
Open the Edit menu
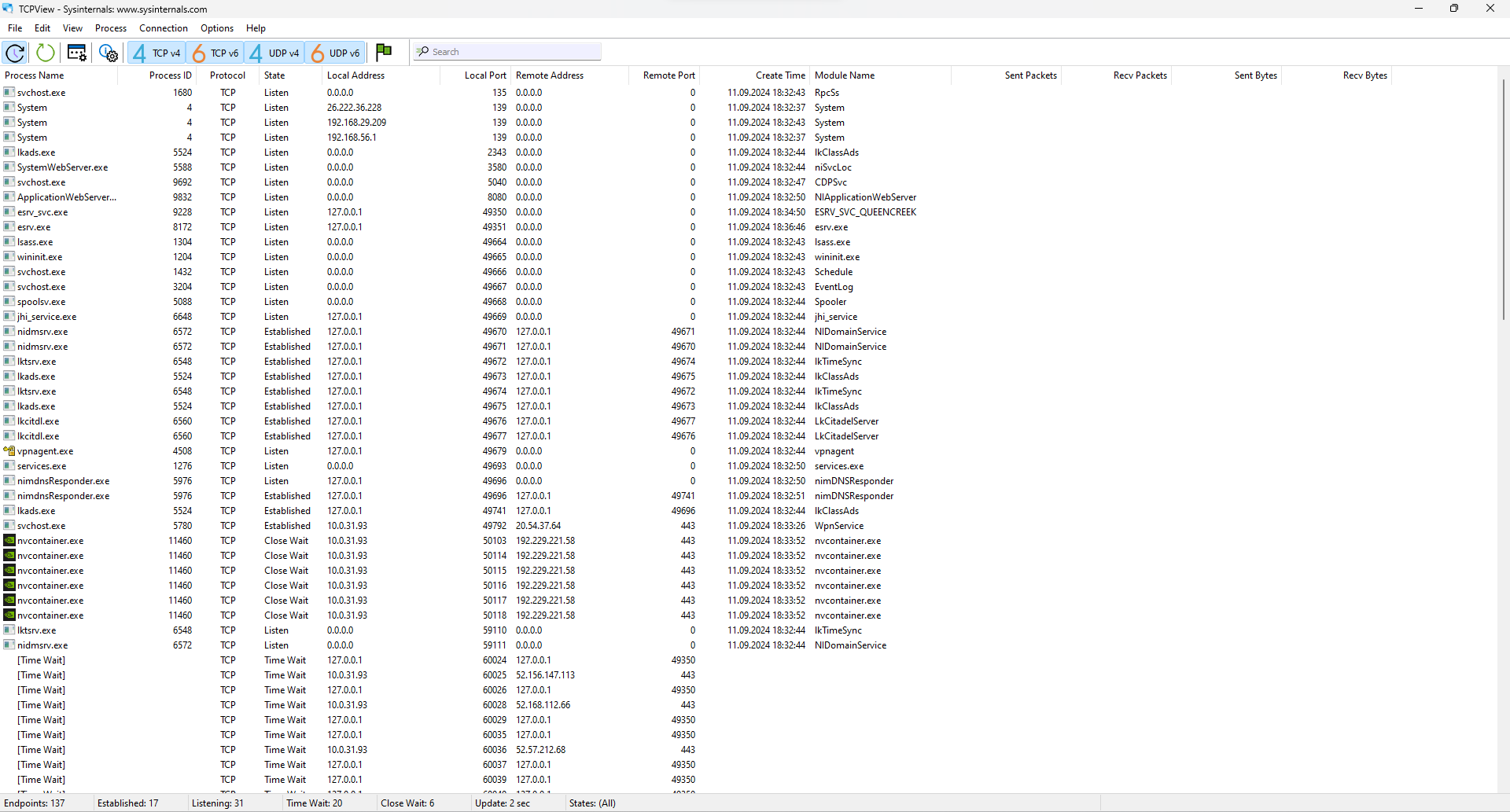click(42, 28)
